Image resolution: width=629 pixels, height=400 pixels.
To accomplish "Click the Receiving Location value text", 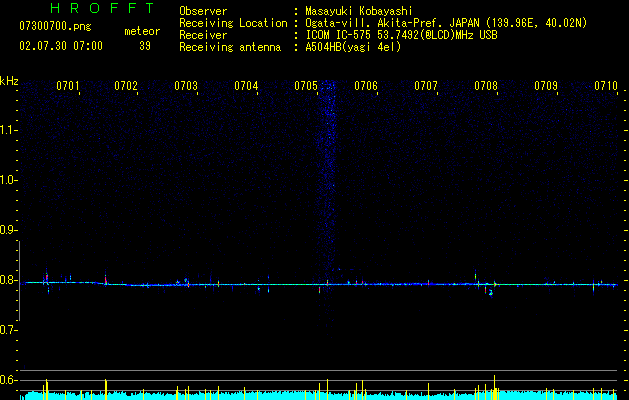I will [446, 23].
